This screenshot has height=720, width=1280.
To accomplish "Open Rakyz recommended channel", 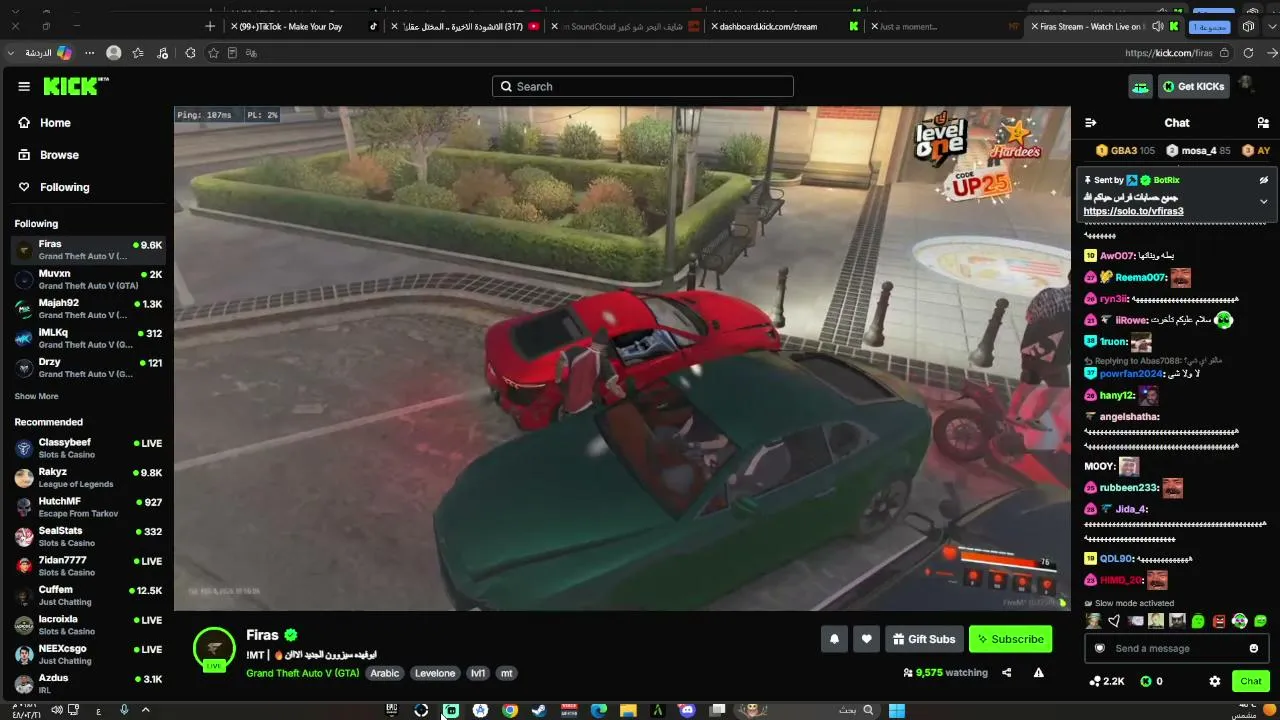I will coord(88,478).
